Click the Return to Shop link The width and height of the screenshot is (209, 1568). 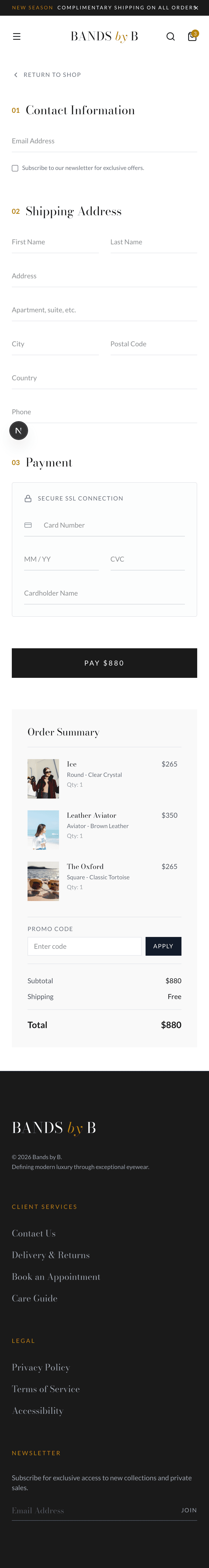[x=52, y=75]
